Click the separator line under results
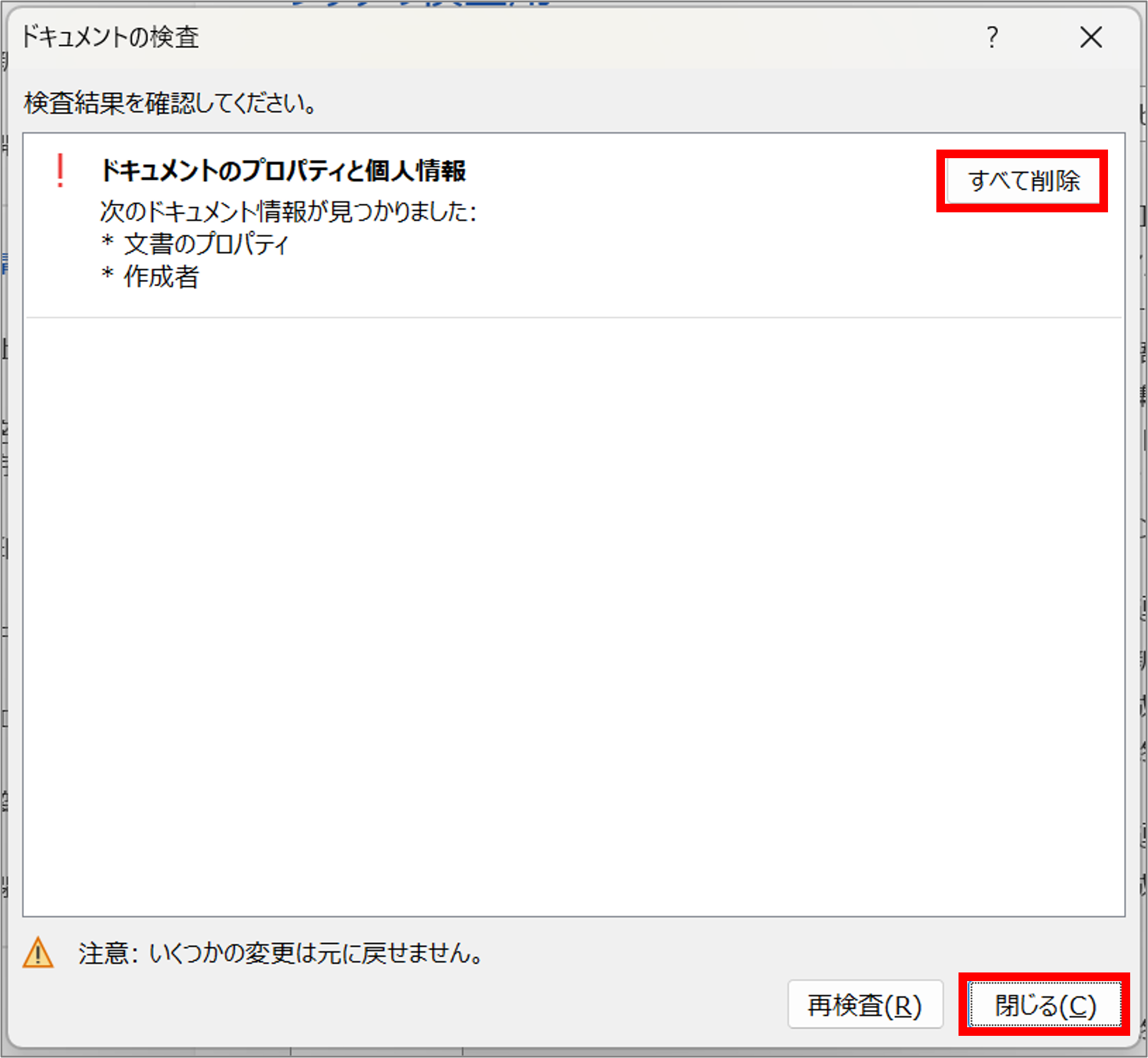Image resolution: width=1148 pixels, height=1058 pixels. (x=572, y=318)
